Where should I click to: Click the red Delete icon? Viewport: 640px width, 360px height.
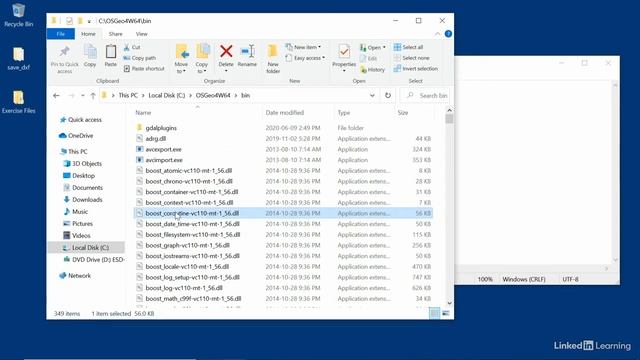click(x=226, y=52)
